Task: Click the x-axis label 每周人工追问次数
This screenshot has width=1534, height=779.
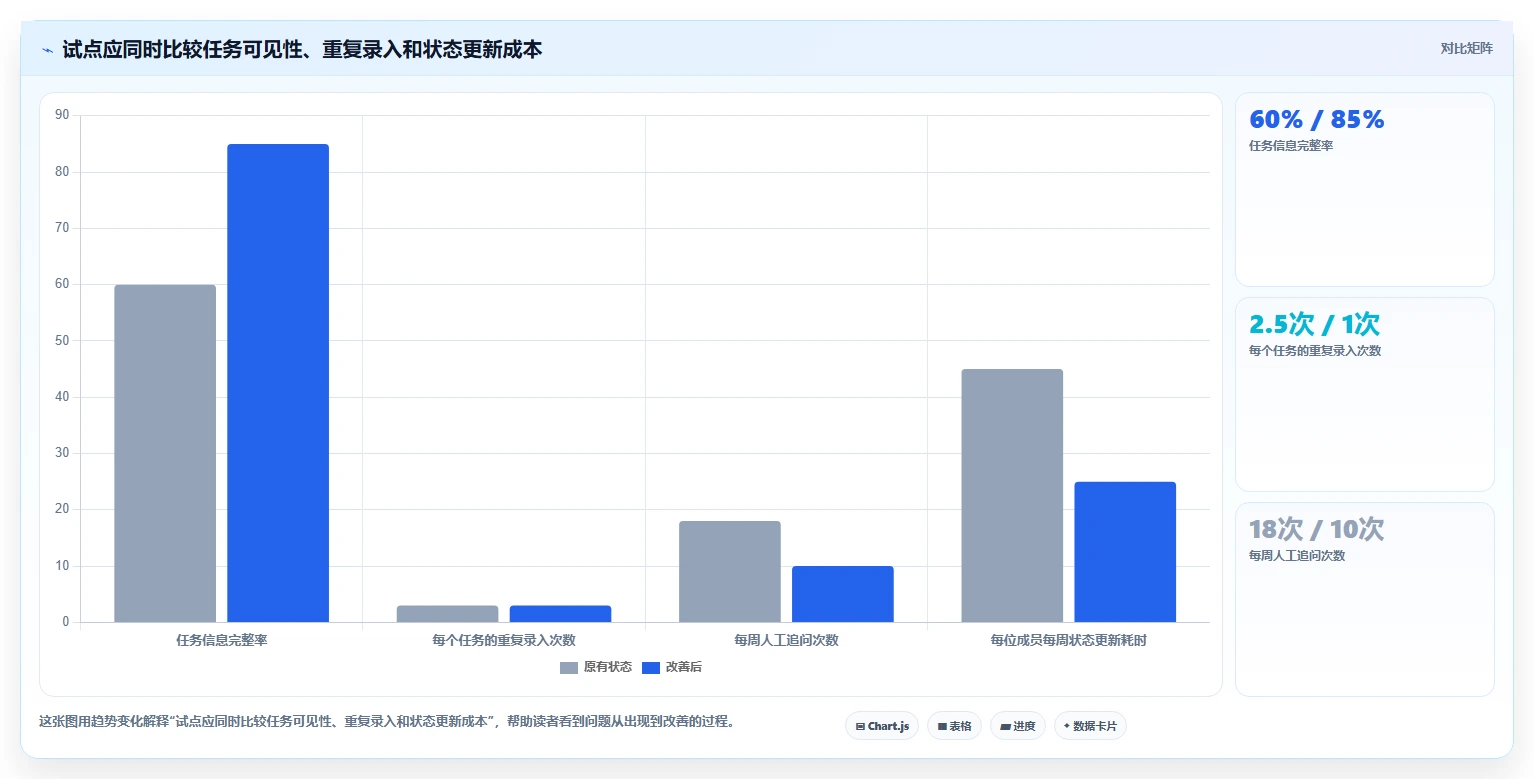Action: 786,640
